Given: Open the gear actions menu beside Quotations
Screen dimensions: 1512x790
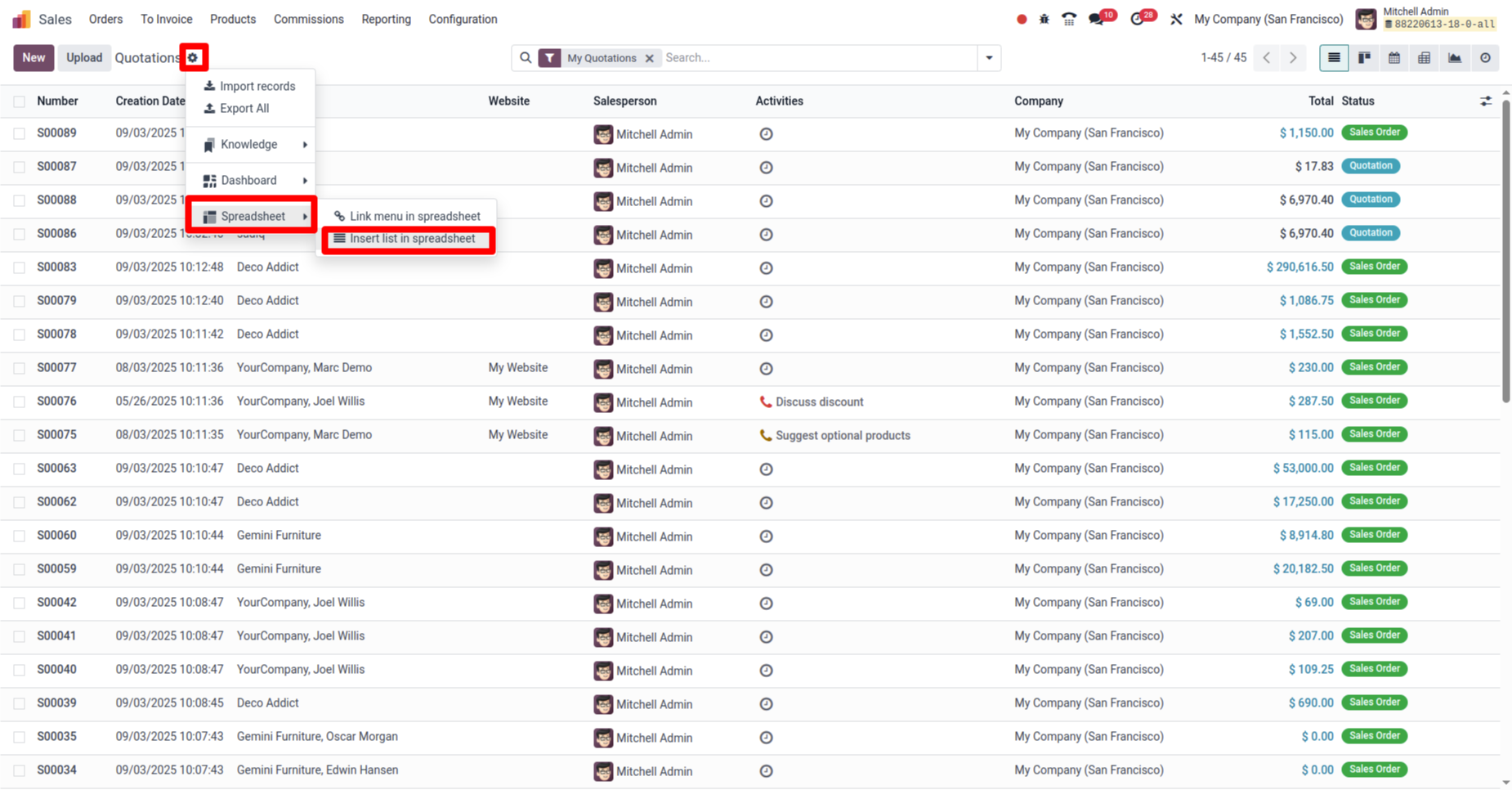Looking at the screenshot, I should (x=193, y=57).
